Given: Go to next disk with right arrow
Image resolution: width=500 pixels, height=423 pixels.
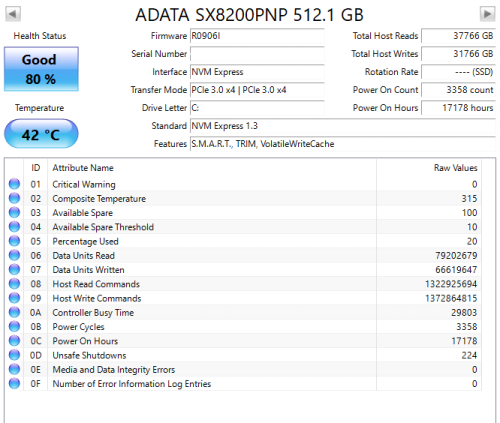Looking at the screenshot, I should (x=487, y=14).
